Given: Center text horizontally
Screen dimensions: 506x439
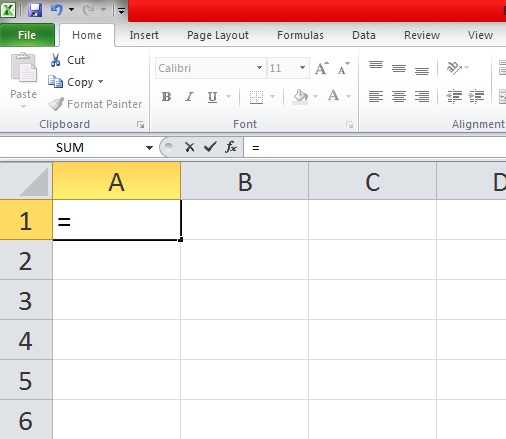Looking at the screenshot, I should click(x=399, y=97).
